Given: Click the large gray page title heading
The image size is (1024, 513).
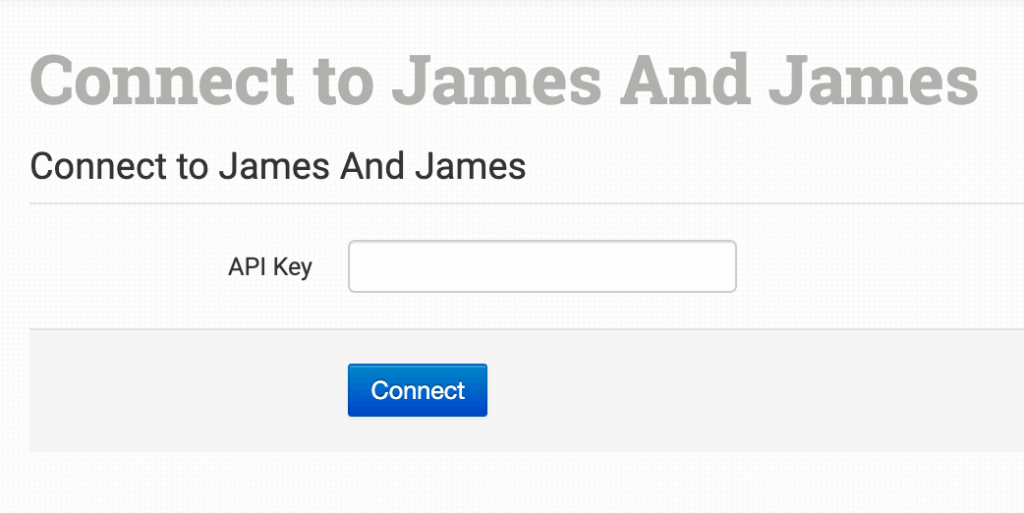Looking at the screenshot, I should pos(504,80).
